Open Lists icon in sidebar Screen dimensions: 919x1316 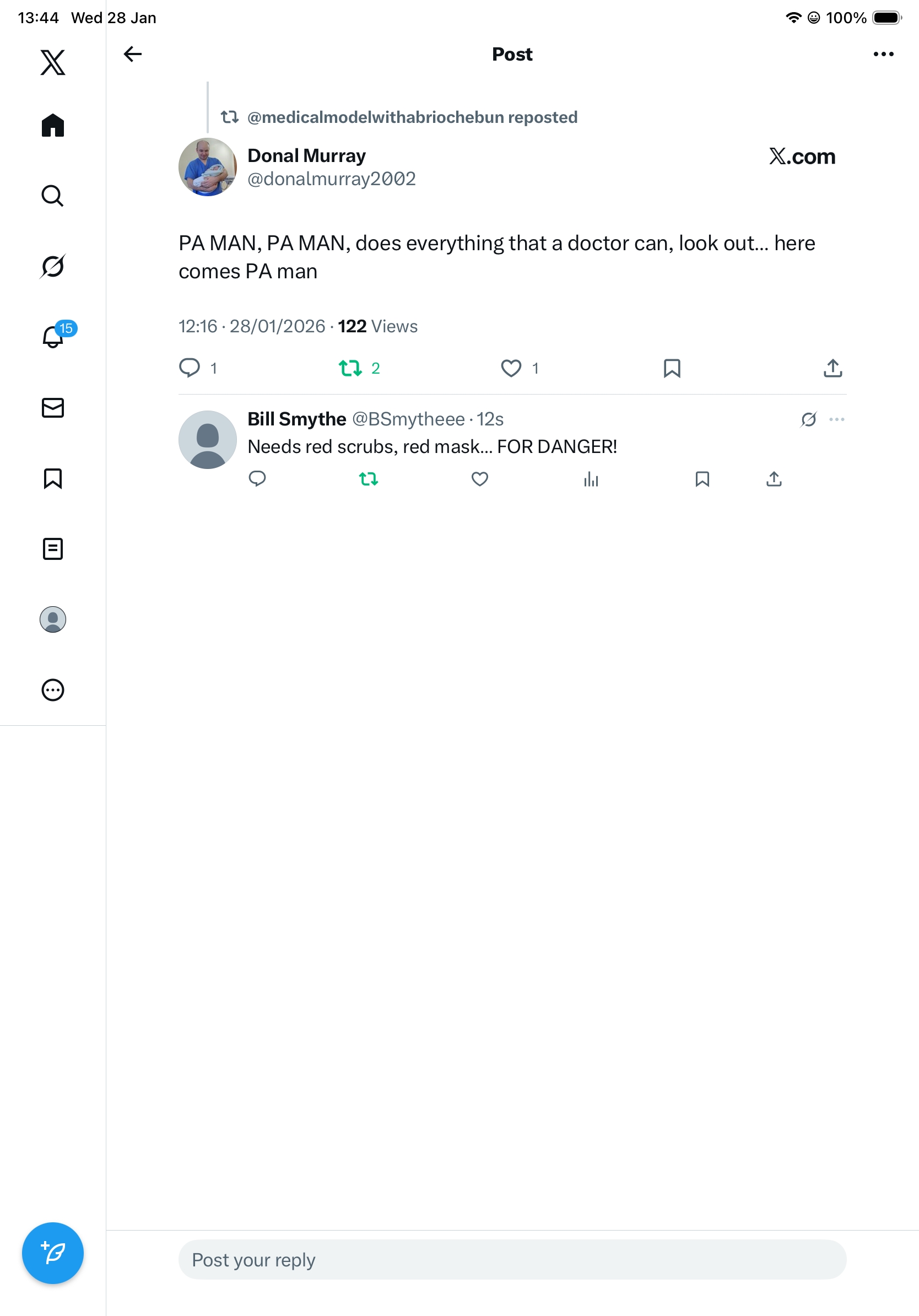(53, 548)
